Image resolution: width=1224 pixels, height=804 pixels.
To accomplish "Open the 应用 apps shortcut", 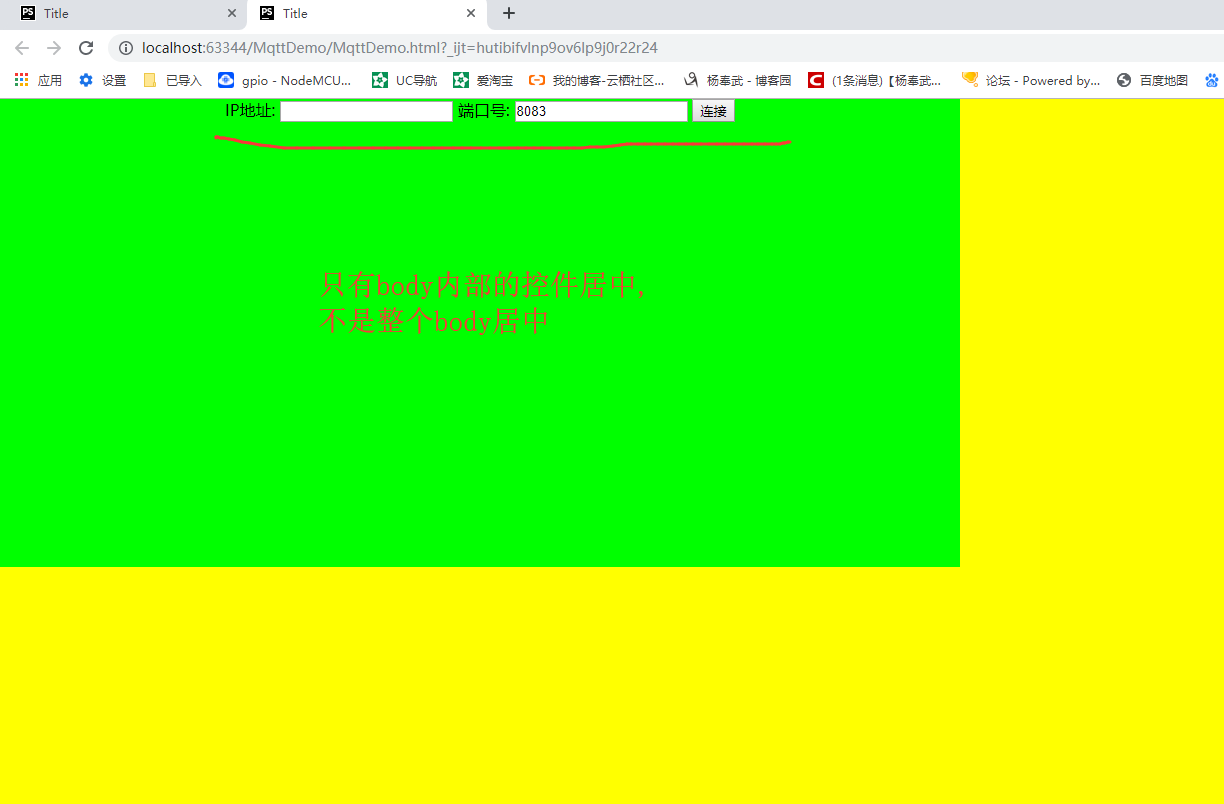I will coord(38,81).
